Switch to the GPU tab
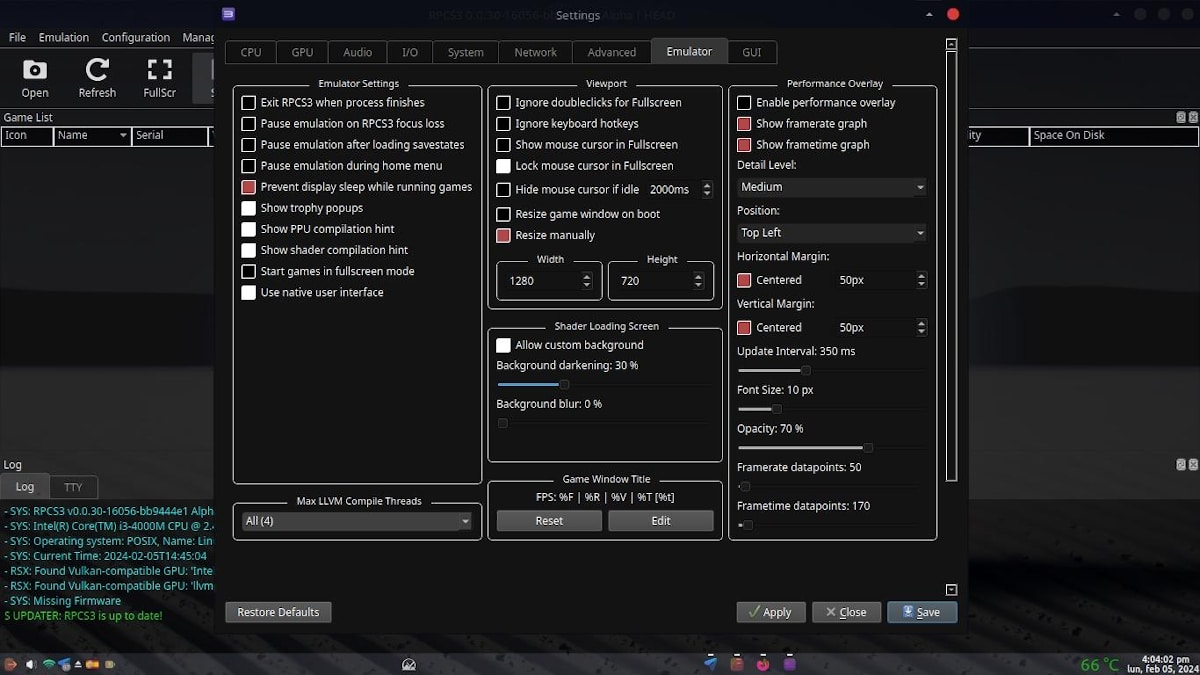 click(302, 52)
